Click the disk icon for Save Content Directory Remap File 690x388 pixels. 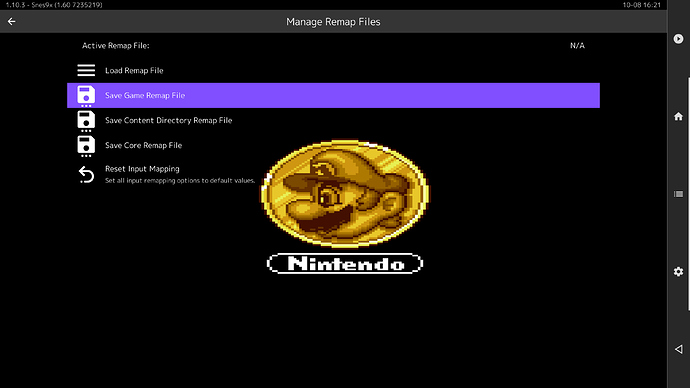click(86, 121)
